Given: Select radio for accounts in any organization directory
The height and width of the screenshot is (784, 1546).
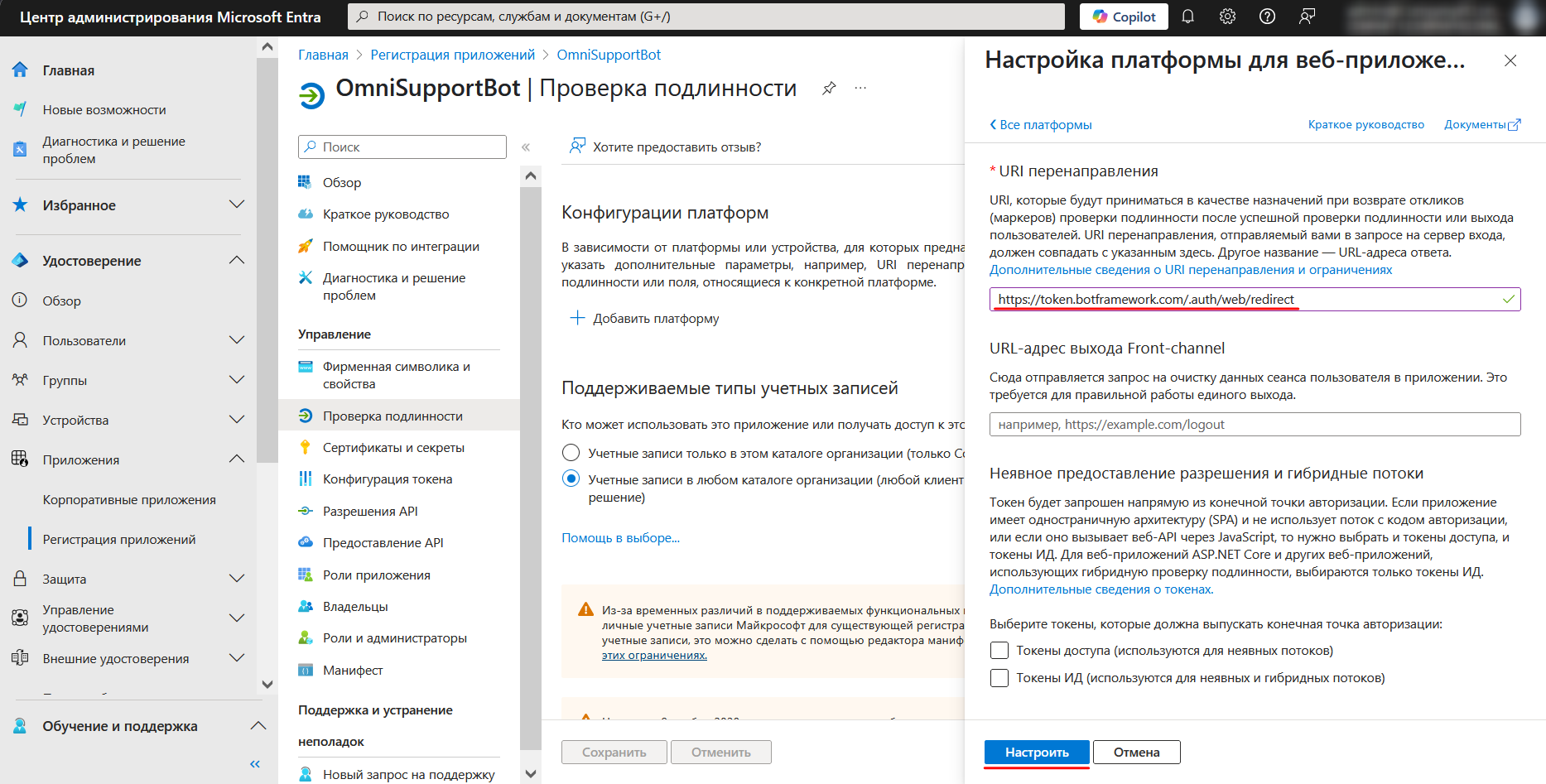Looking at the screenshot, I should tap(571, 479).
